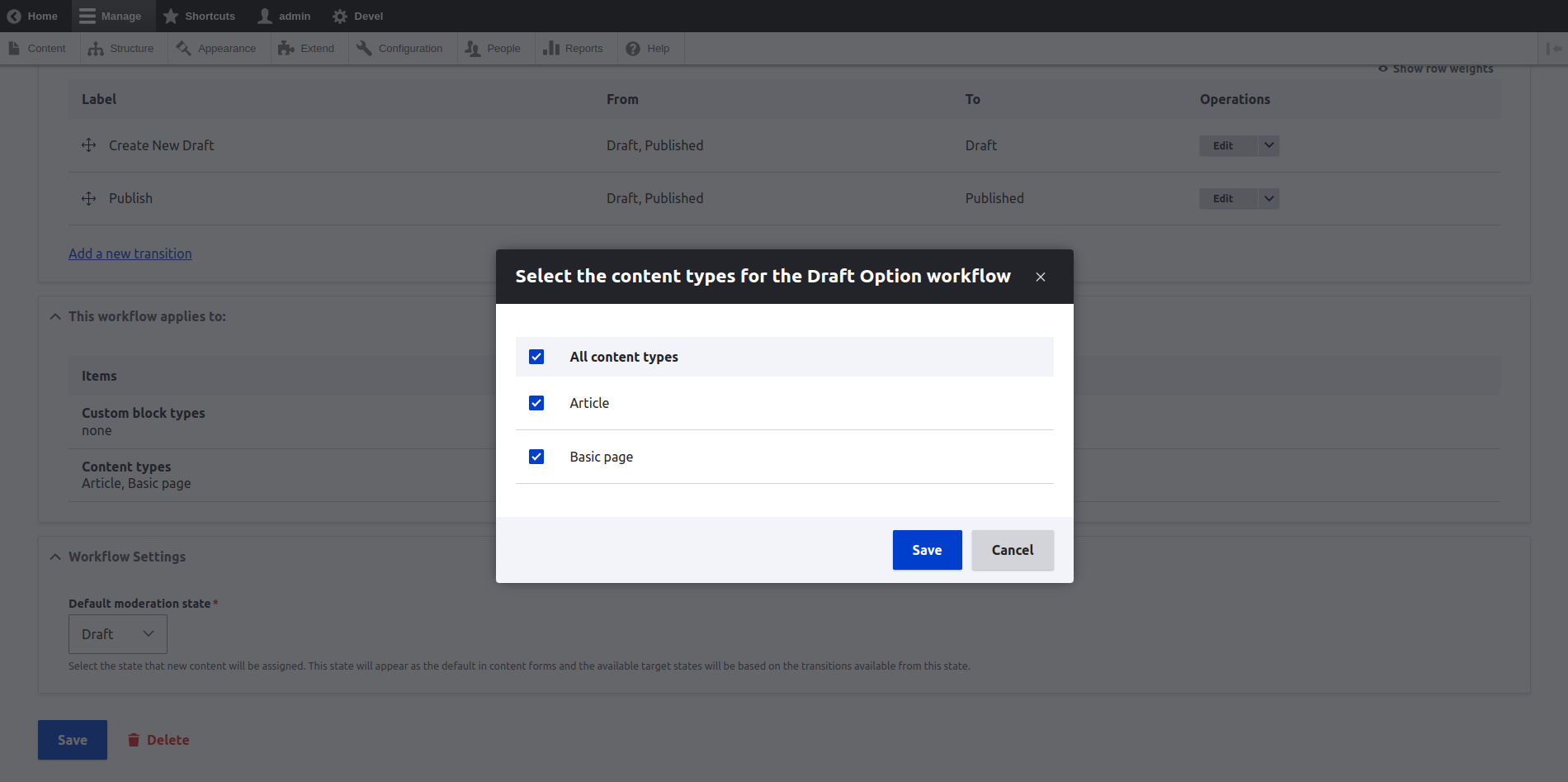Screen dimensions: 1568x782
Task: Click the Help question-mark icon
Action: 631,48
